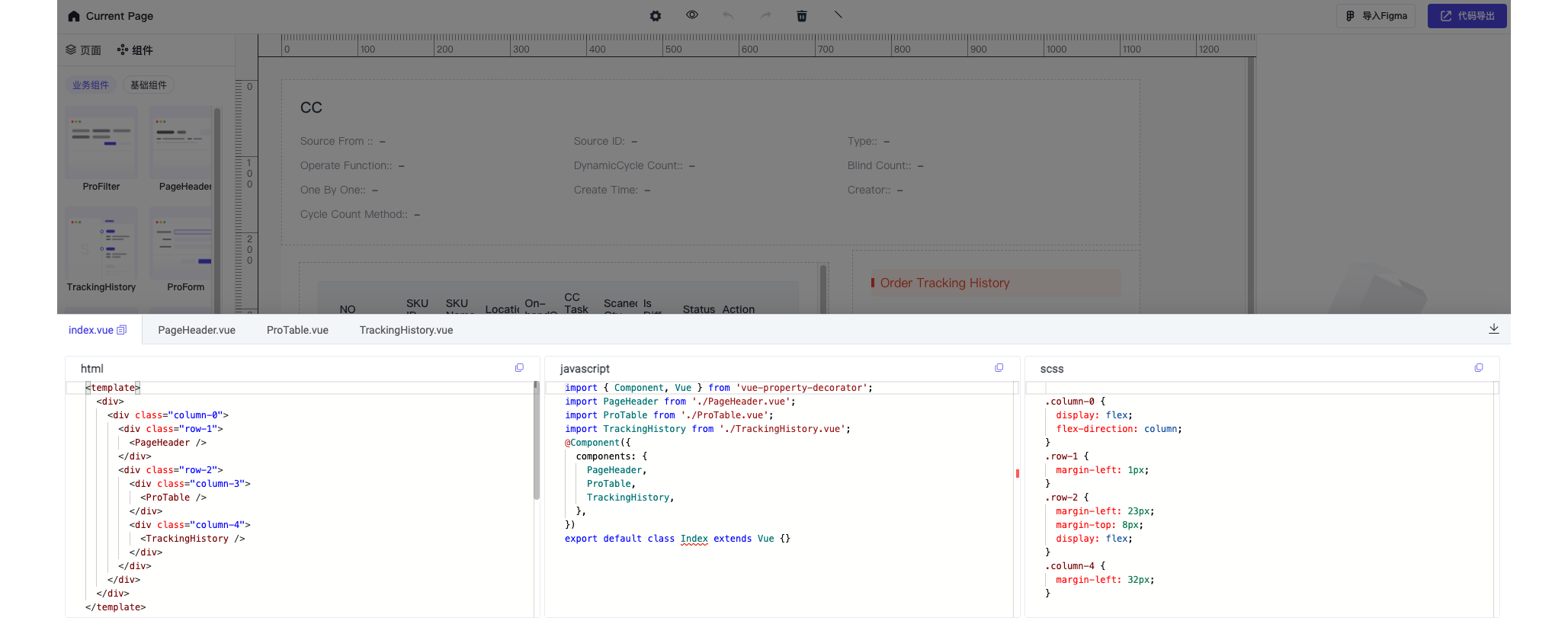Viewport: 1568px width, 624px height.
Task: Select the 业务组件 filter chip
Action: coord(91,85)
